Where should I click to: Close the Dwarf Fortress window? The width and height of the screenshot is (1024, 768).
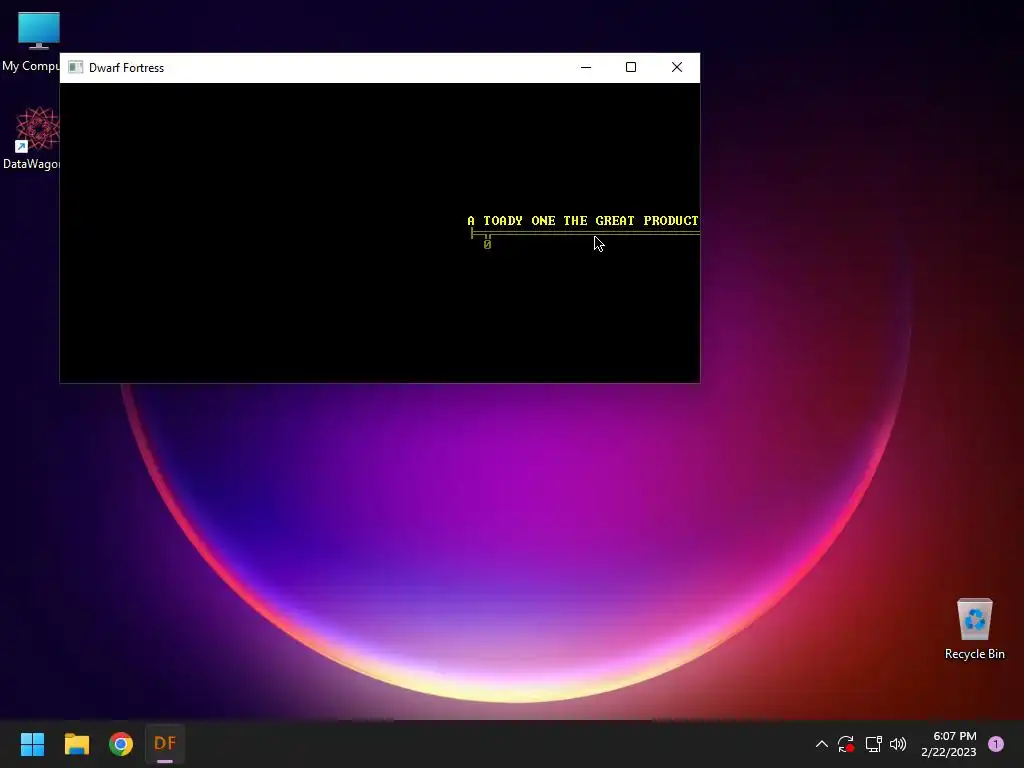[x=677, y=67]
